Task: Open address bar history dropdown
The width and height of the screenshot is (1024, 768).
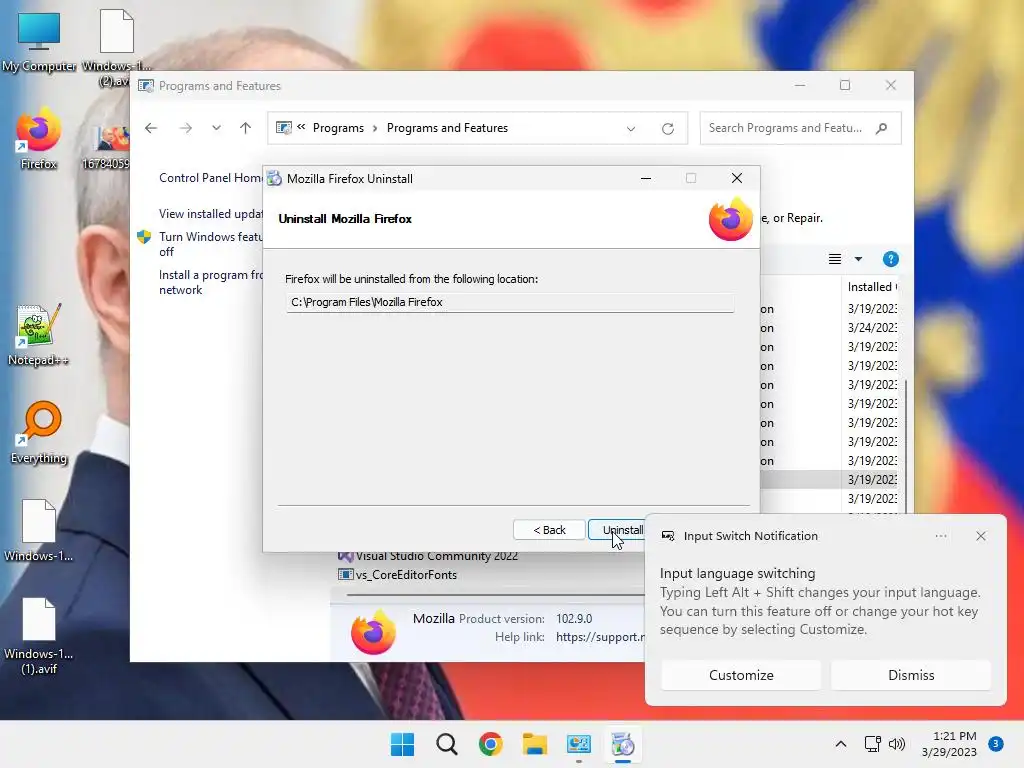Action: click(x=631, y=128)
